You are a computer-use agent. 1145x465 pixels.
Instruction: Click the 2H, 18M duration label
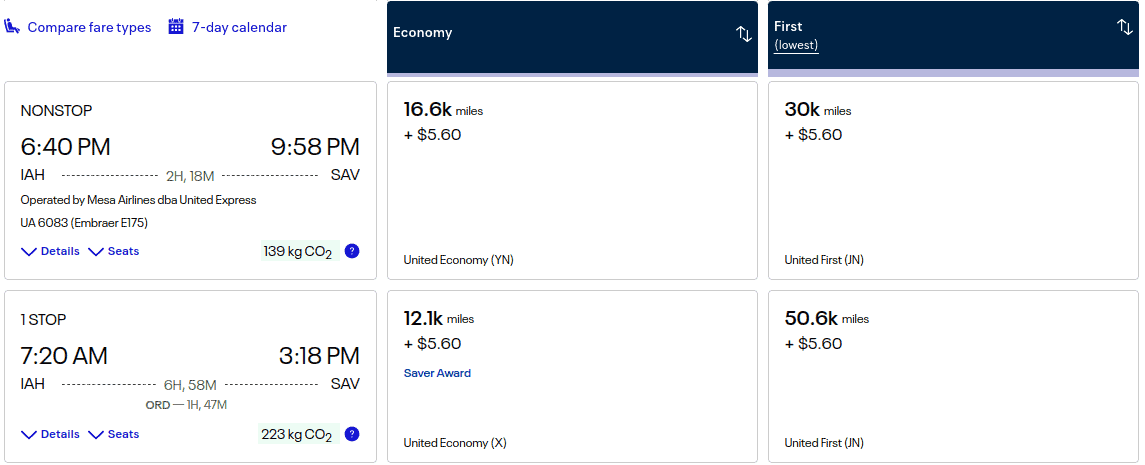[190, 176]
